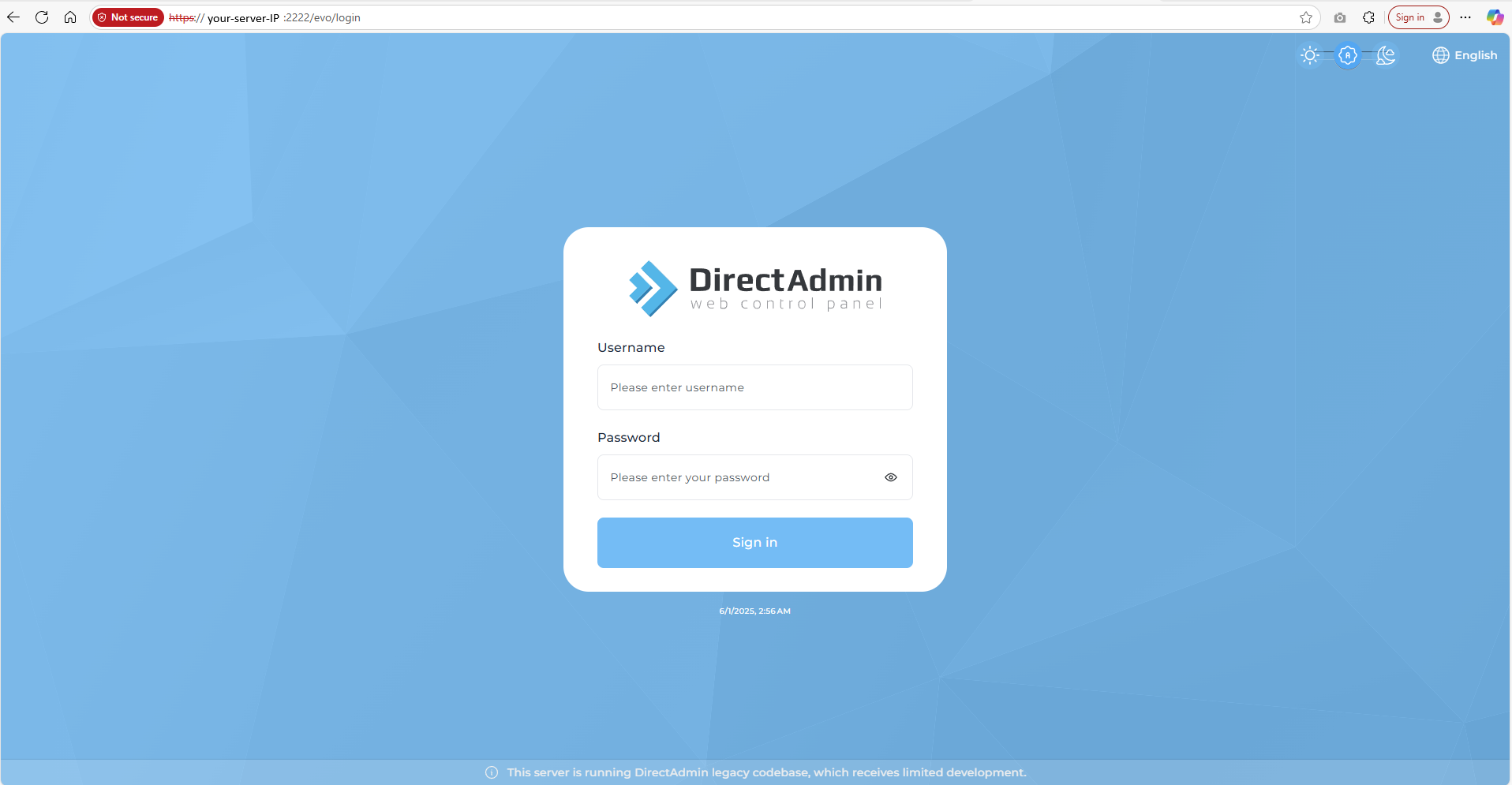Click the Not secure warning badge
This screenshot has height=785, width=1512.
point(128,17)
